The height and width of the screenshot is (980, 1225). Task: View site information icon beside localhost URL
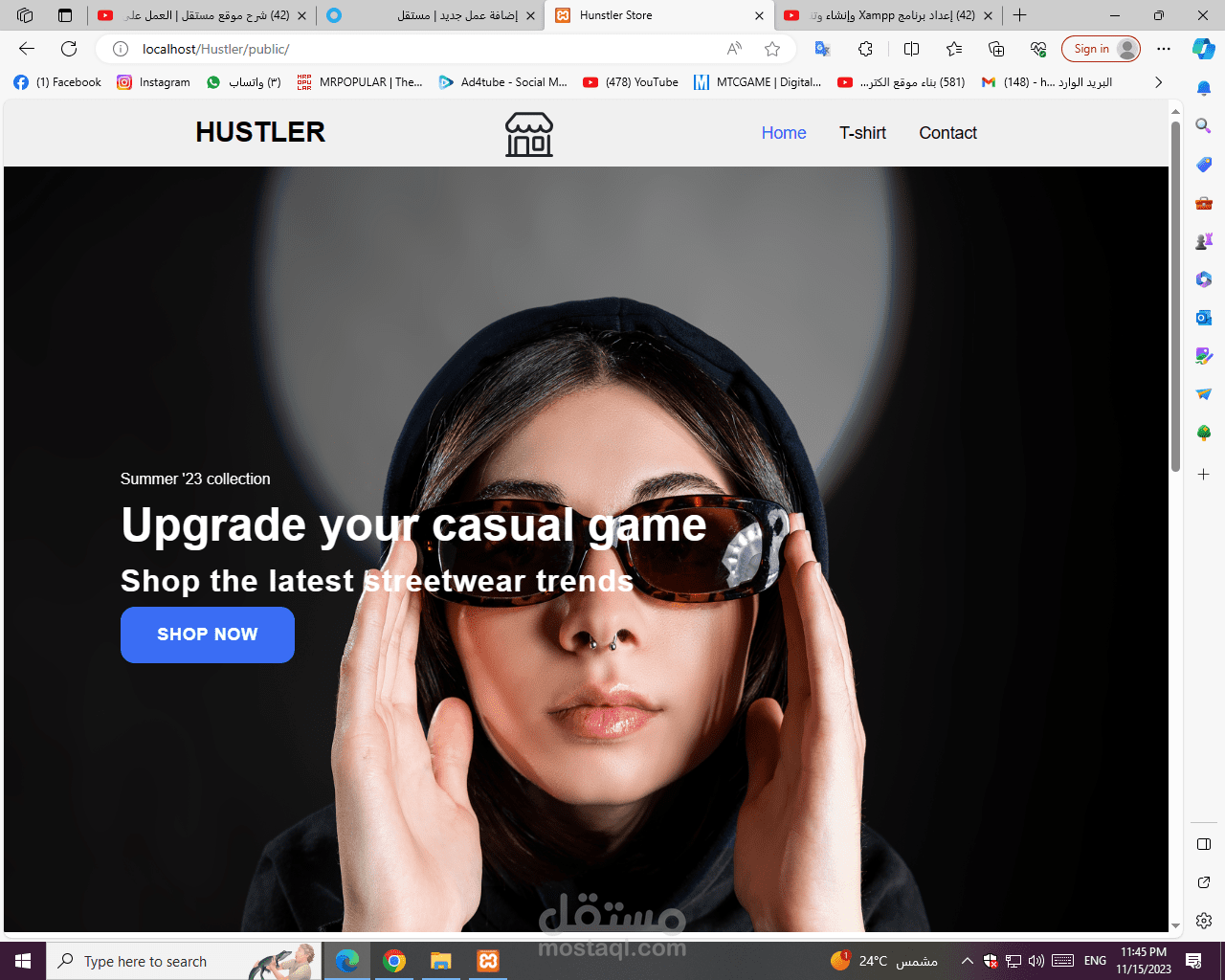click(121, 49)
